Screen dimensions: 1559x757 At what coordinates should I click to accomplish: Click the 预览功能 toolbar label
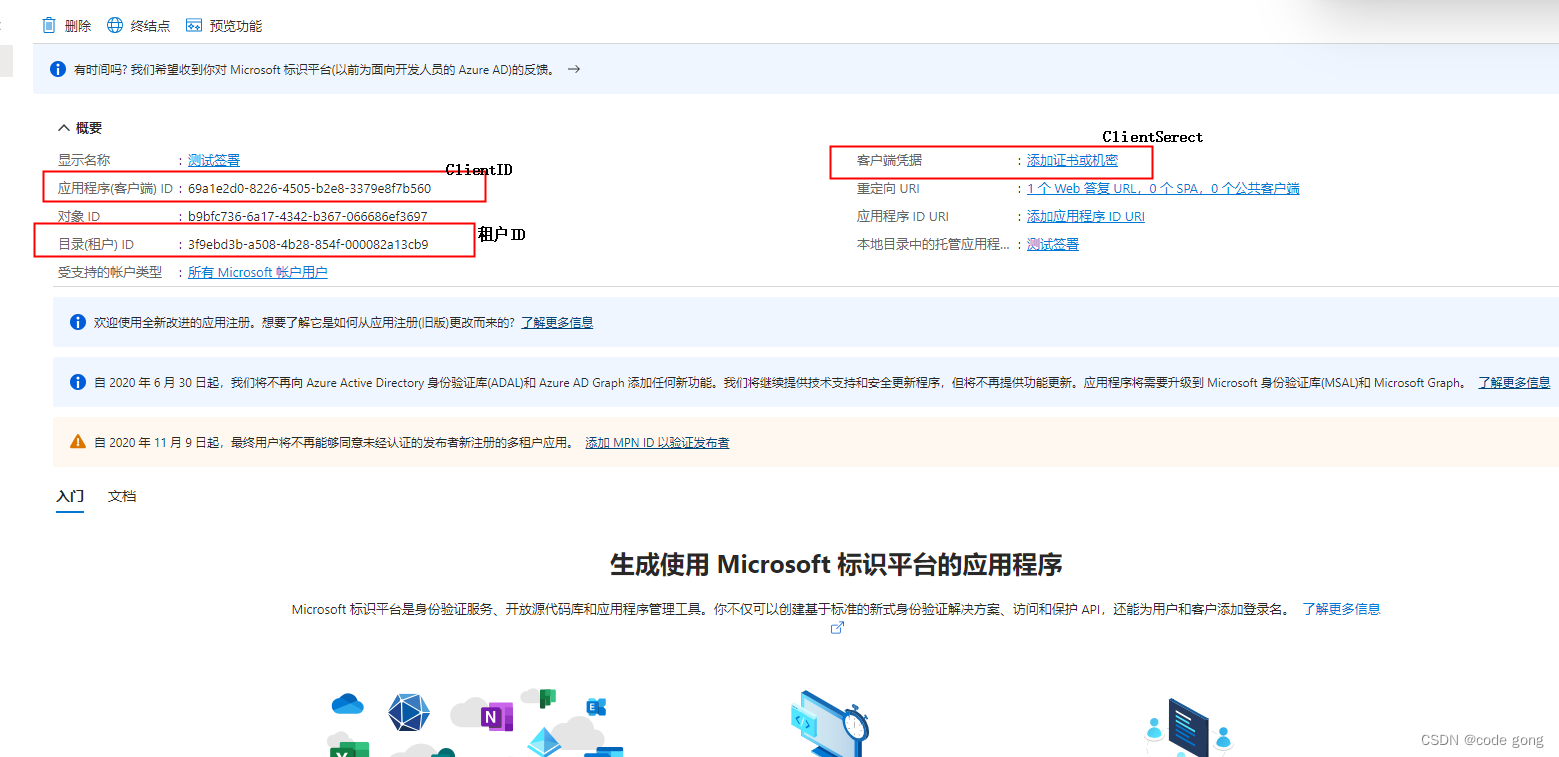236,26
